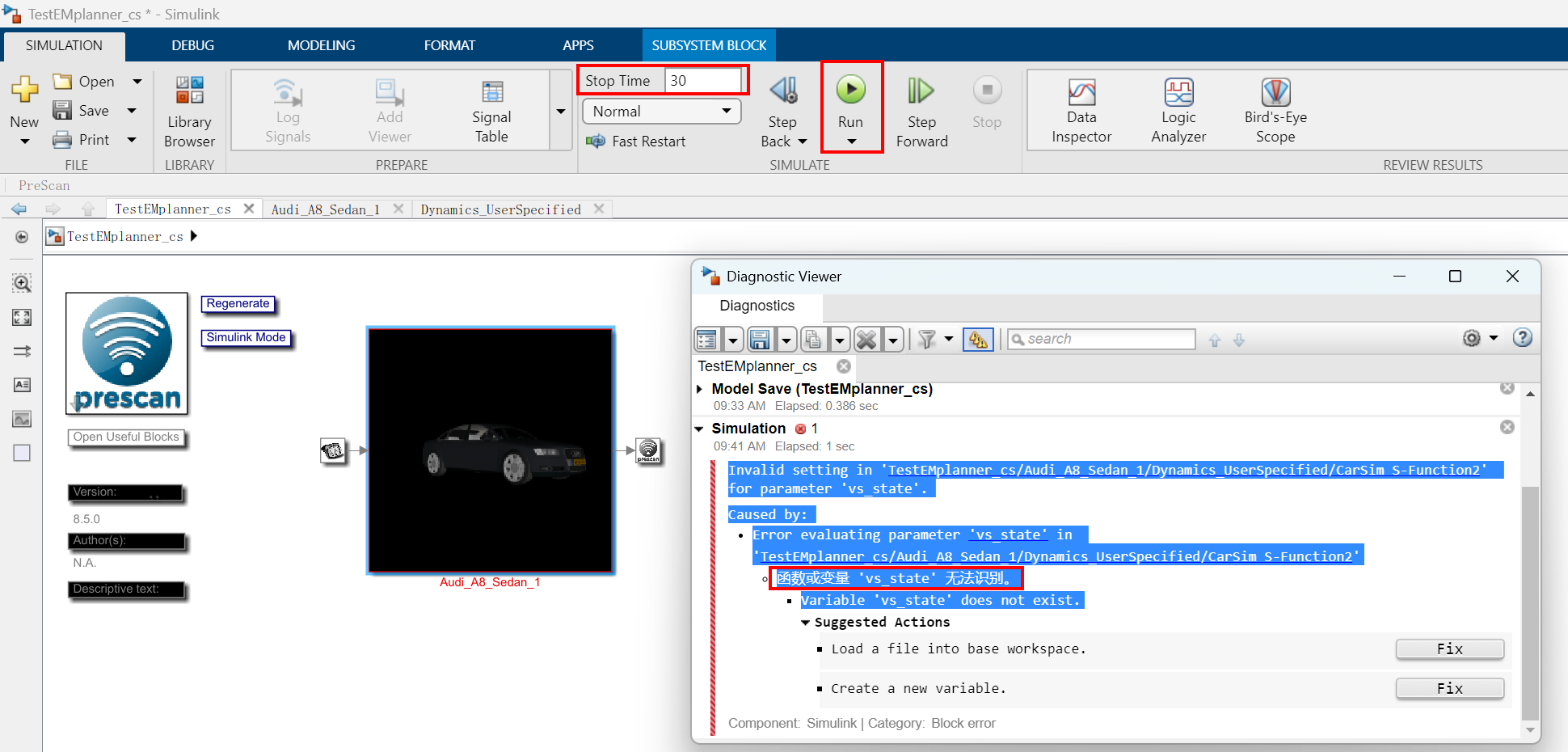1568x752 pixels.
Task: Switch to the MODELING ribbon tab
Action: pyautogui.click(x=321, y=45)
